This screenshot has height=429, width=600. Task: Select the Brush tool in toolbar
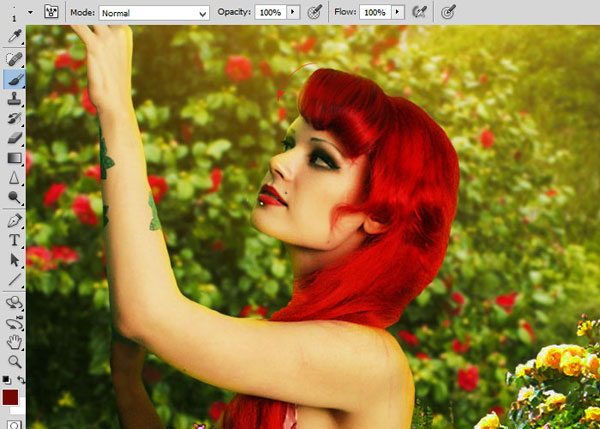(15, 80)
